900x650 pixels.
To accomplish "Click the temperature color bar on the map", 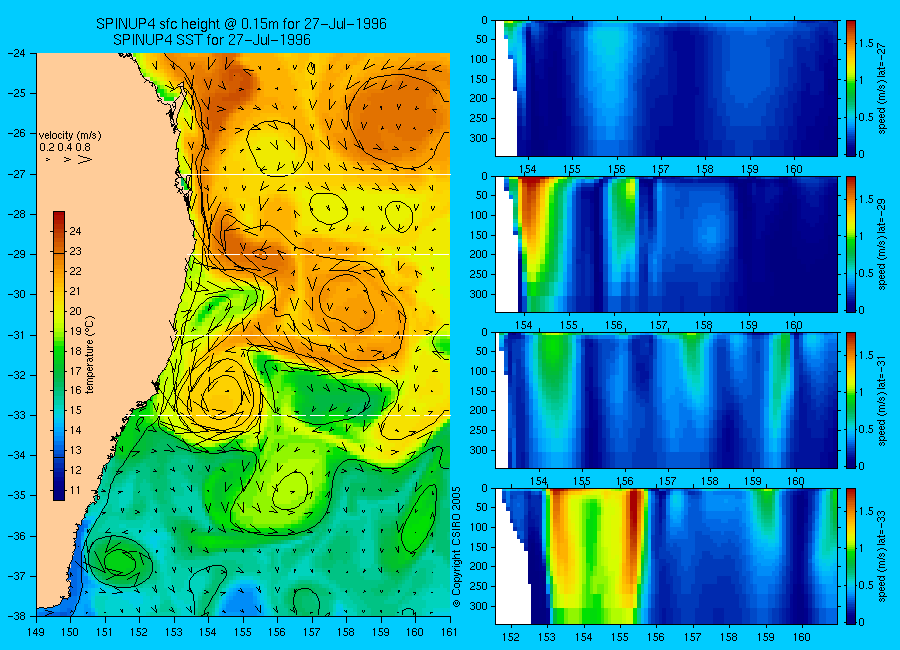I will click(59, 356).
